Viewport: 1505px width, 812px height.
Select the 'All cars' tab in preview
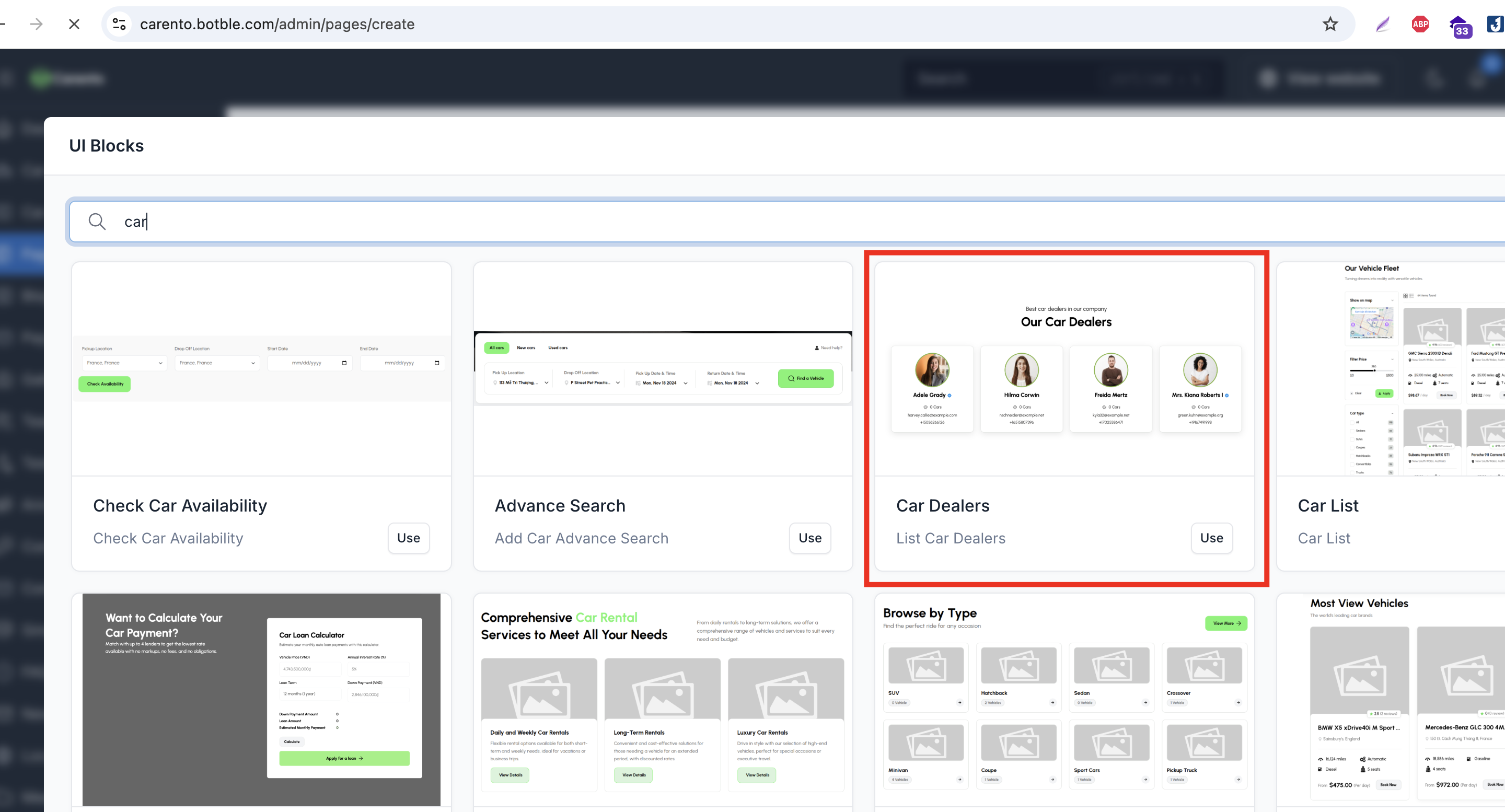[496, 347]
